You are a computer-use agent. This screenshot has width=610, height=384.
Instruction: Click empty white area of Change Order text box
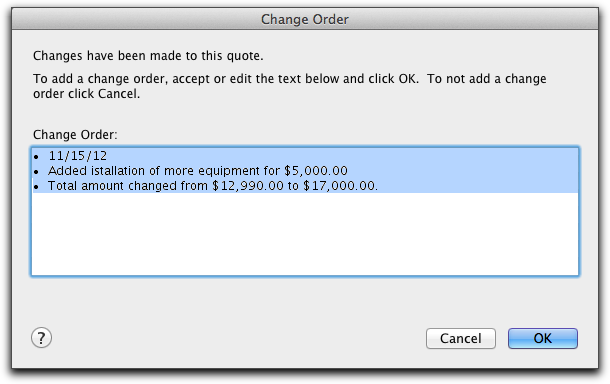coord(305,235)
